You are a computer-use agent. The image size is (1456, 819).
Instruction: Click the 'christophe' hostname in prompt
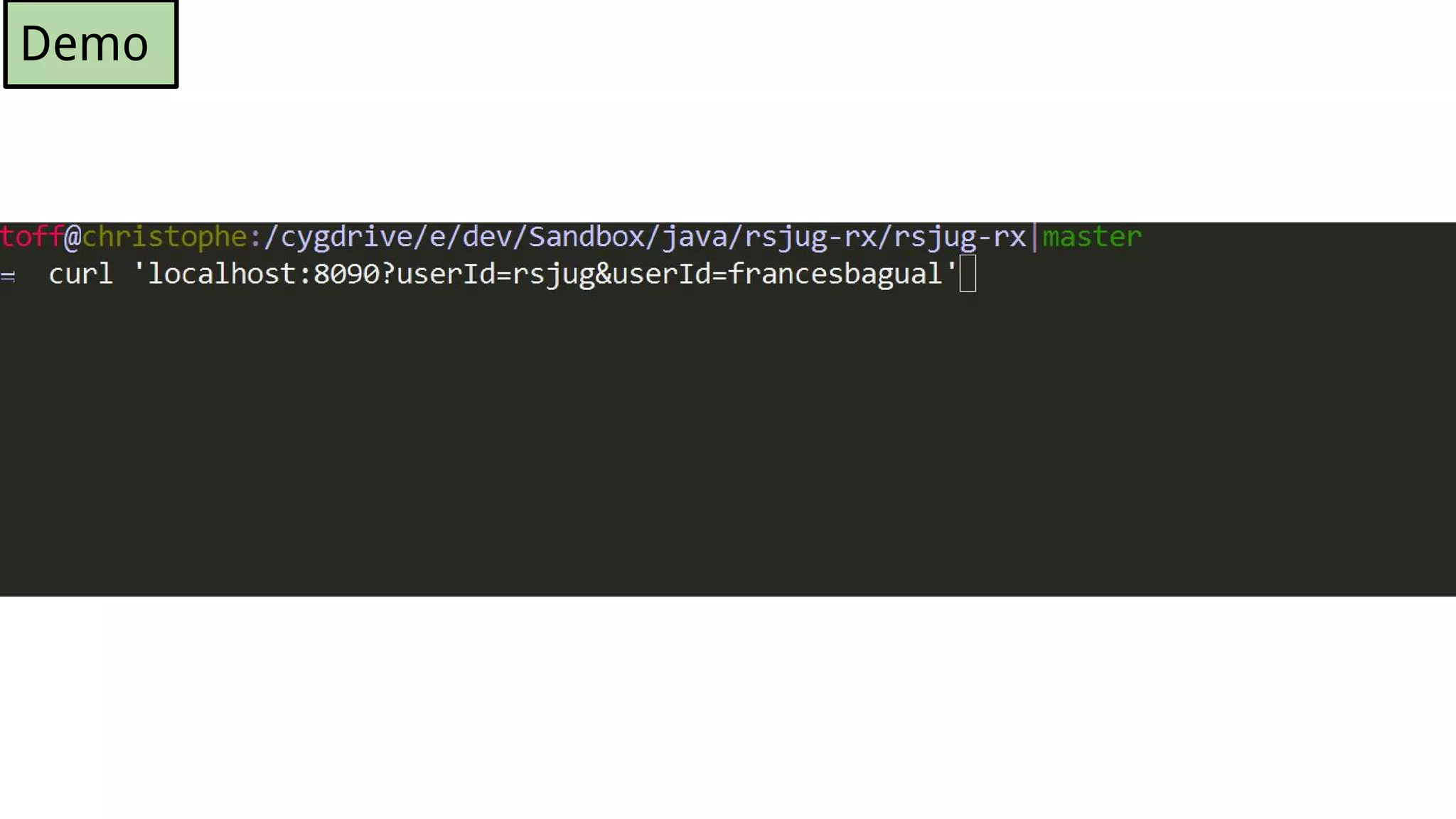pyautogui.click(x=164, y=237)
